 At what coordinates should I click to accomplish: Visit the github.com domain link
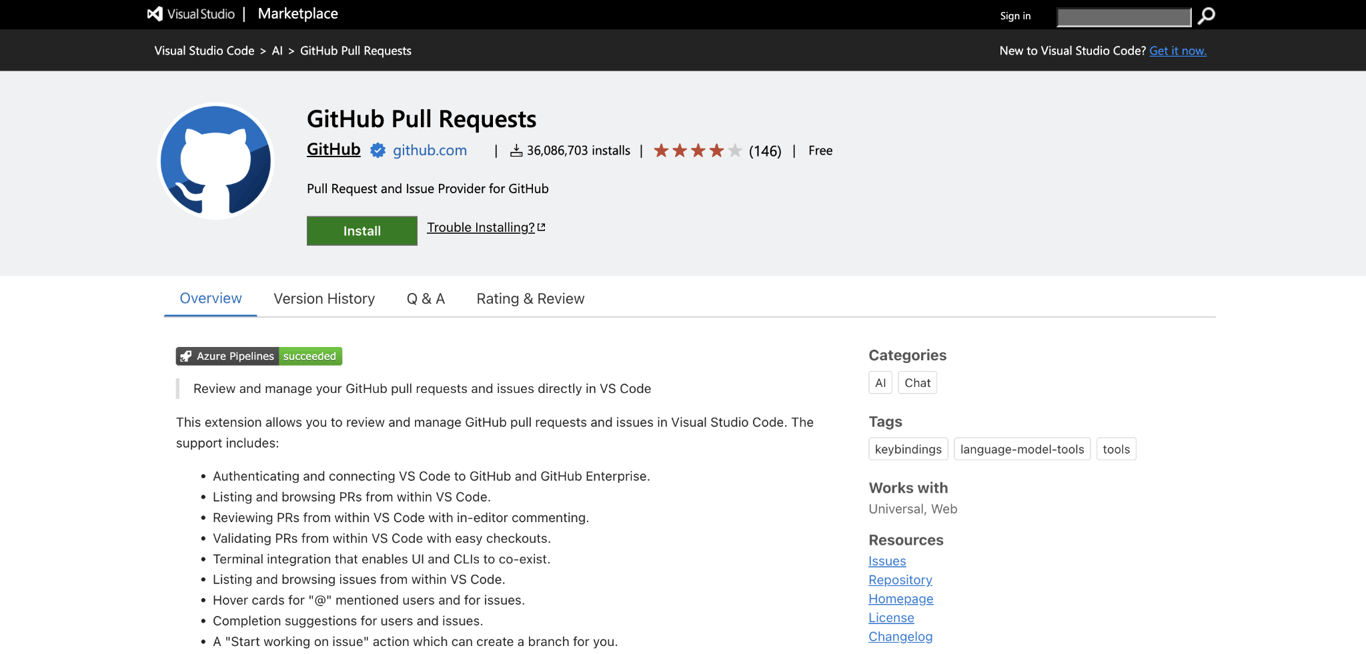click(430, 150)
